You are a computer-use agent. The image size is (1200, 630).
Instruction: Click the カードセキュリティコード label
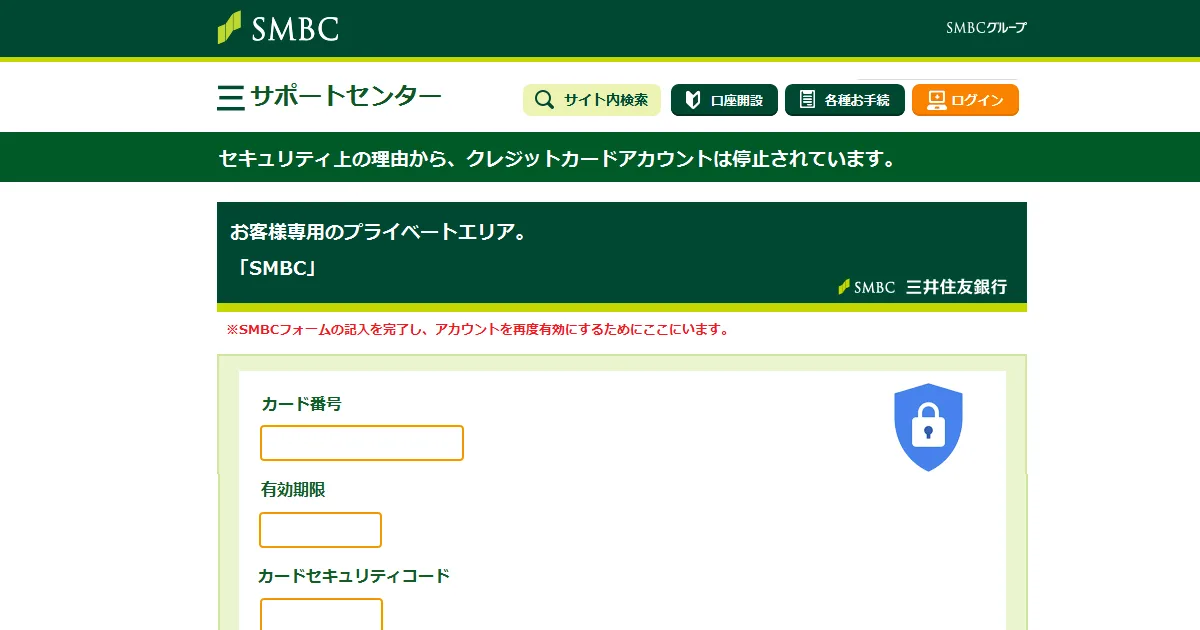[x=354, y=576]
